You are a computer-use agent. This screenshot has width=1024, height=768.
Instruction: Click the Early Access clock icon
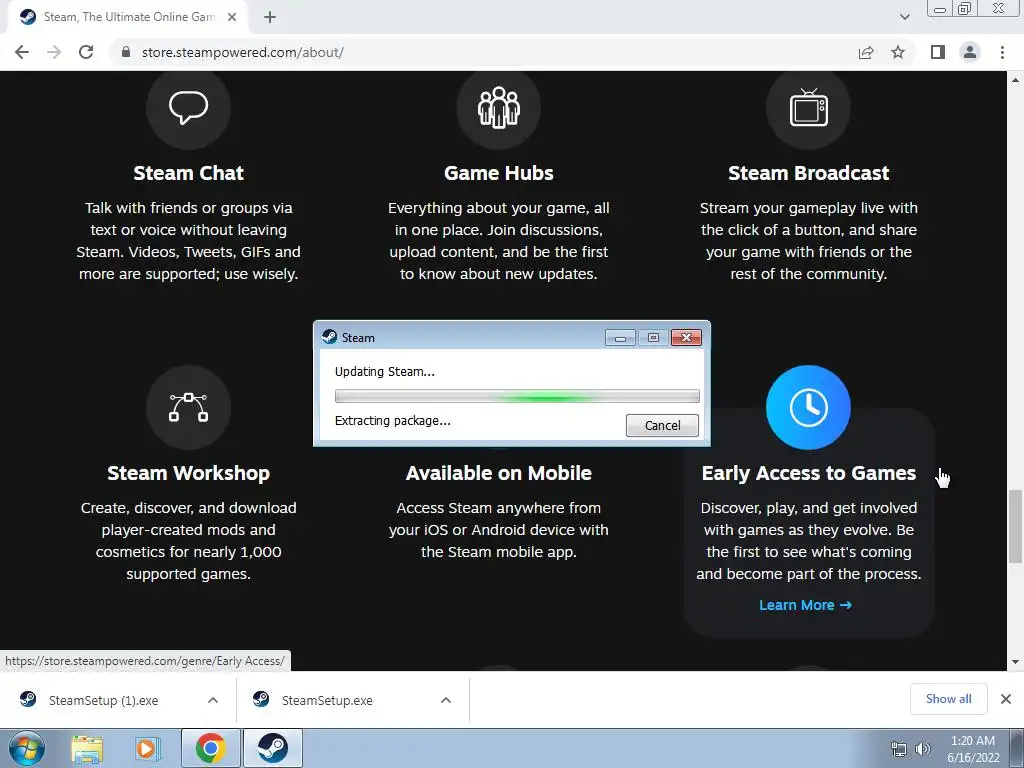point(808,408)
